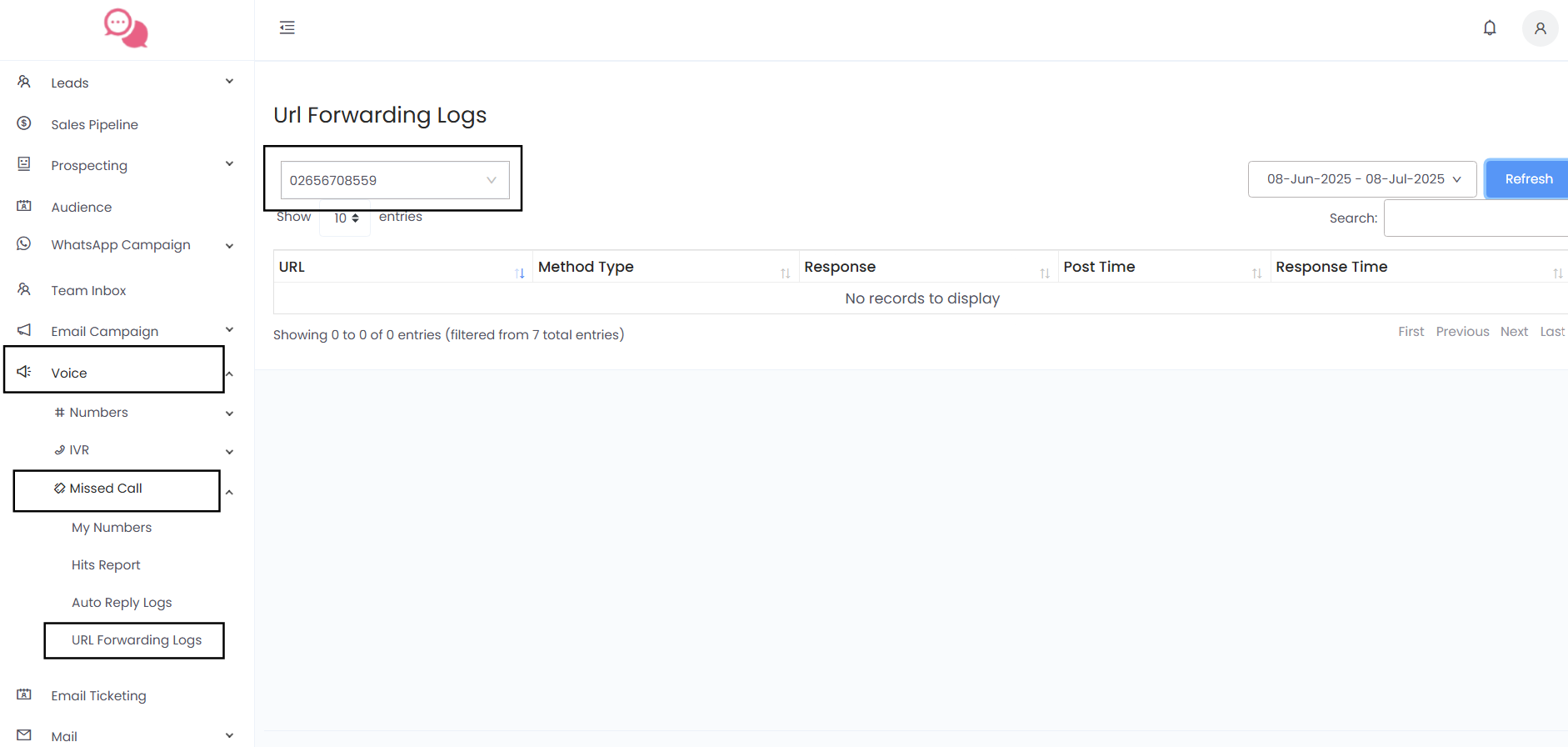Click the Mail envelope icon
The image size is (1568, 747).
coord(24,735)
